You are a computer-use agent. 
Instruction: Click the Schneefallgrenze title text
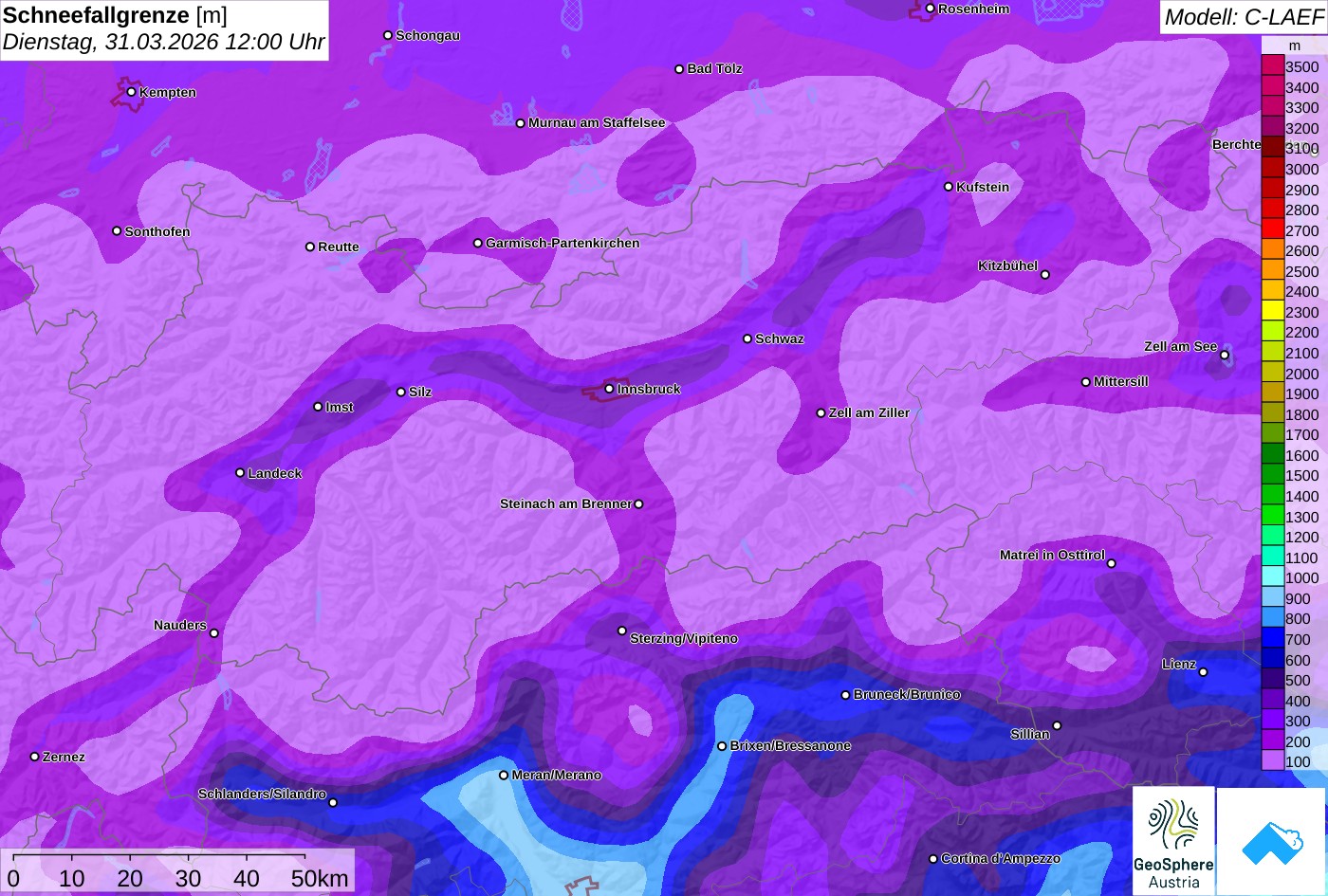tap(96, 15)
